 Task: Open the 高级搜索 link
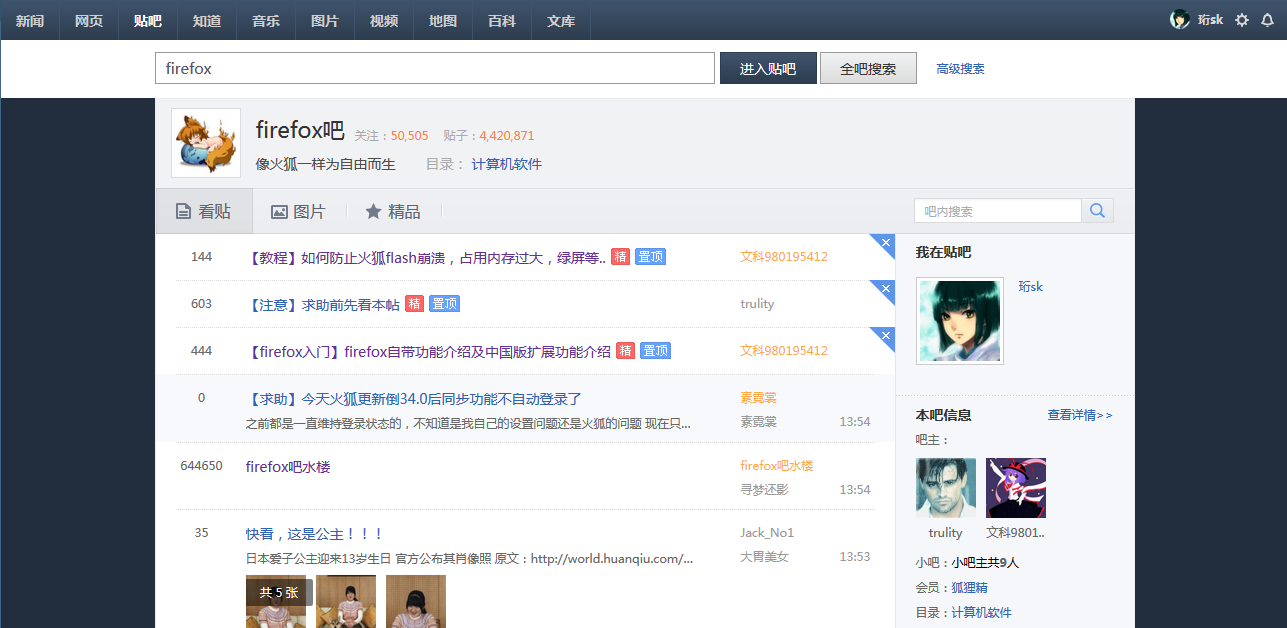(x=960, y=69)
